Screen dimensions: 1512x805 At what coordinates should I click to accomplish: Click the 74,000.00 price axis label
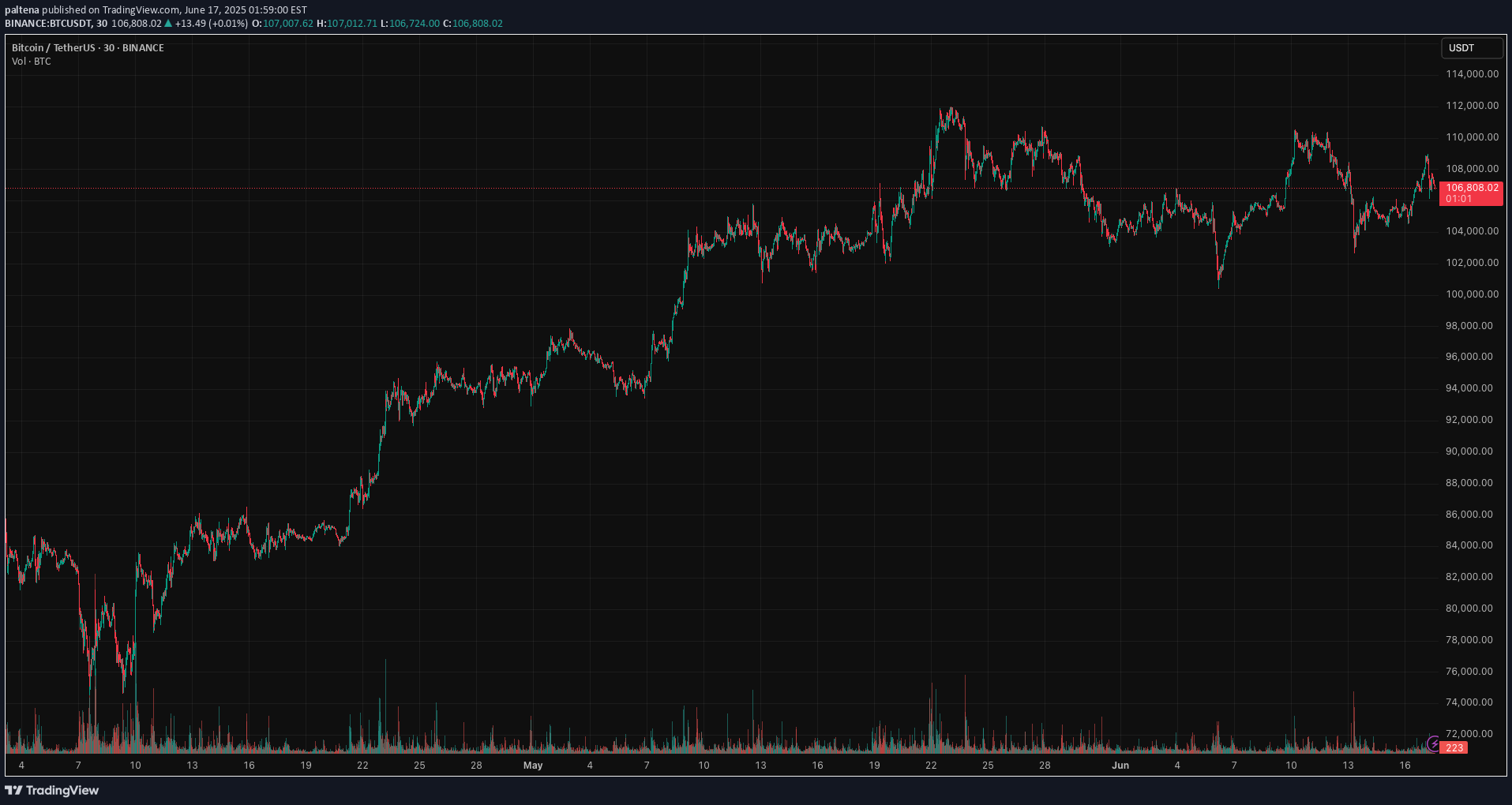click(1469, 702)
